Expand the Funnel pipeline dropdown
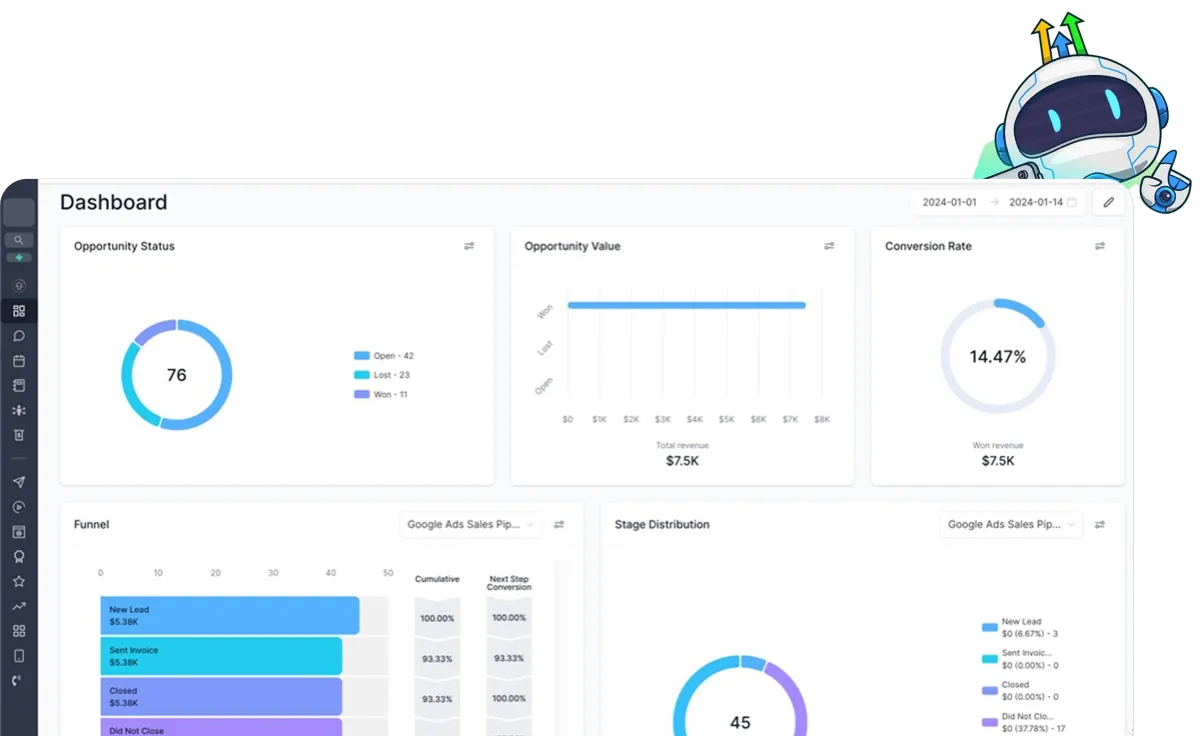 point(470,524)
